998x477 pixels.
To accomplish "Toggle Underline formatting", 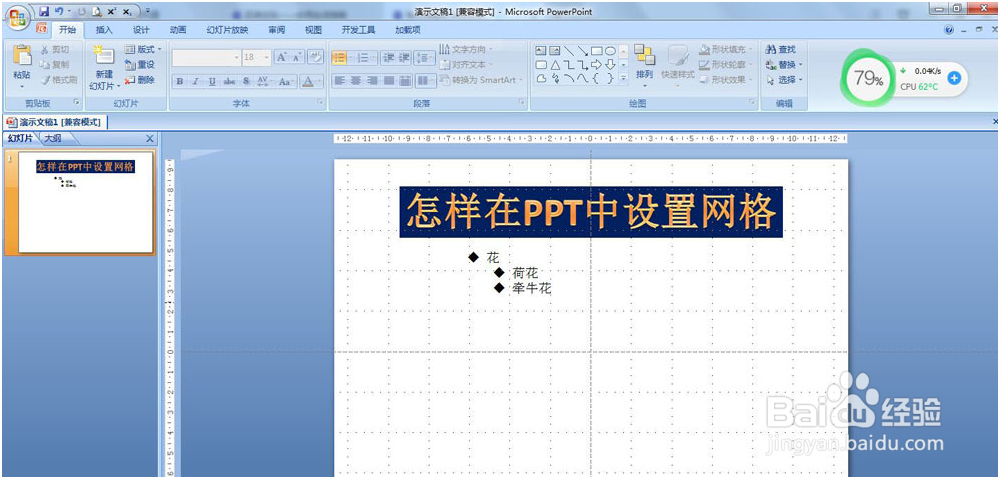I will pyautogui.click(x=212, y=81).
